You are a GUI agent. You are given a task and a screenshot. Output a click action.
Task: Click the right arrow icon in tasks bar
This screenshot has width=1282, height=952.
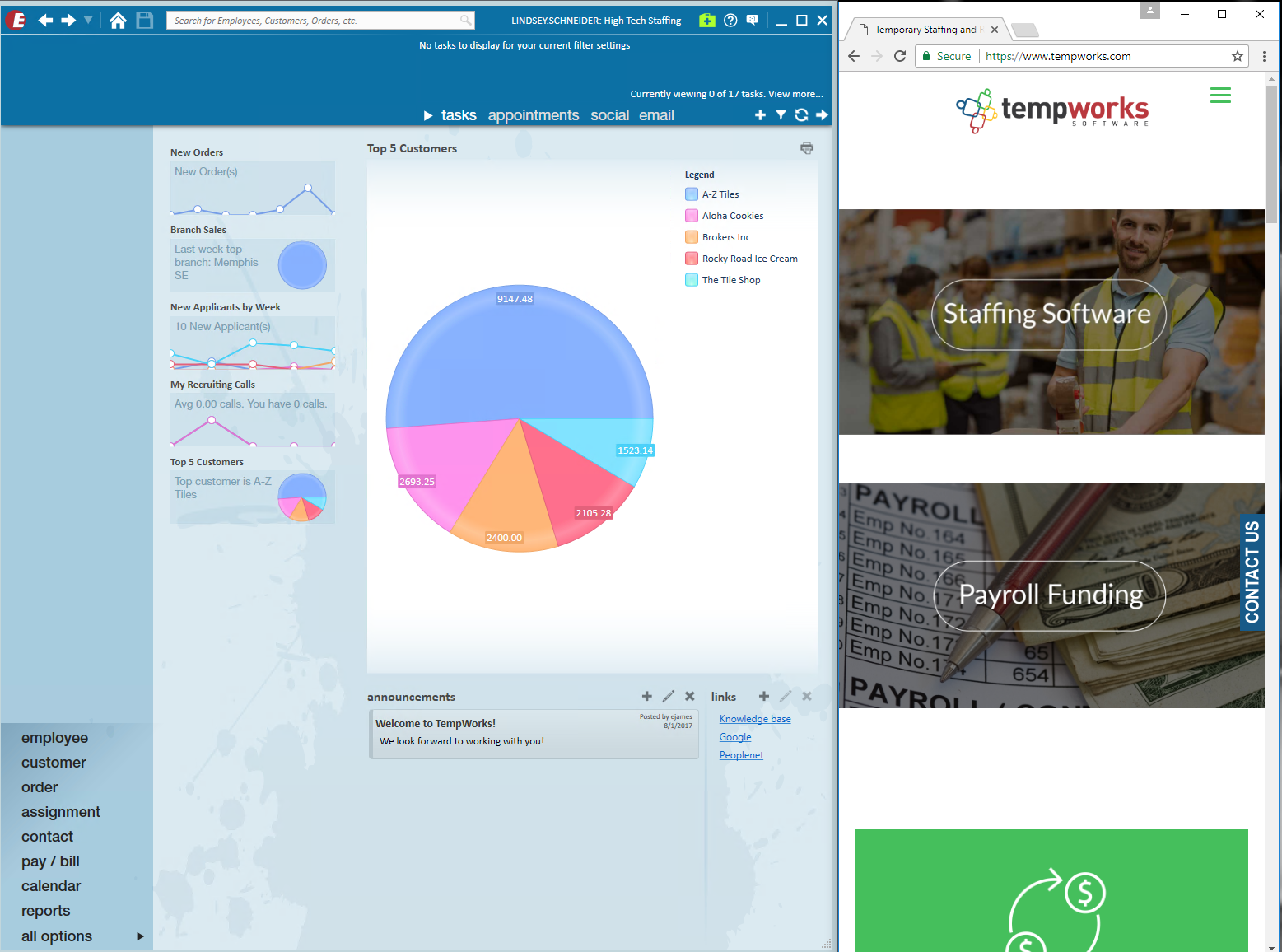(822, 115)
